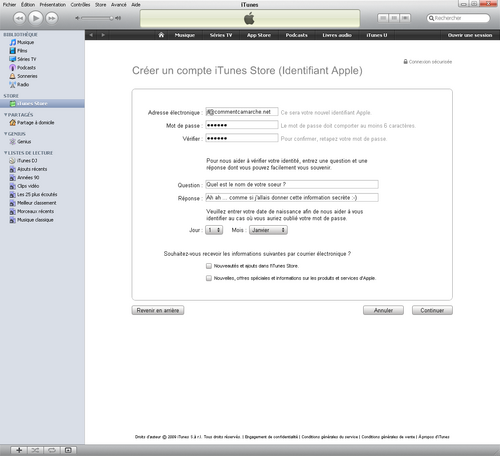Open the App Store tab
The height and width of the screenshot is (456, 500).
pos(259,35)
